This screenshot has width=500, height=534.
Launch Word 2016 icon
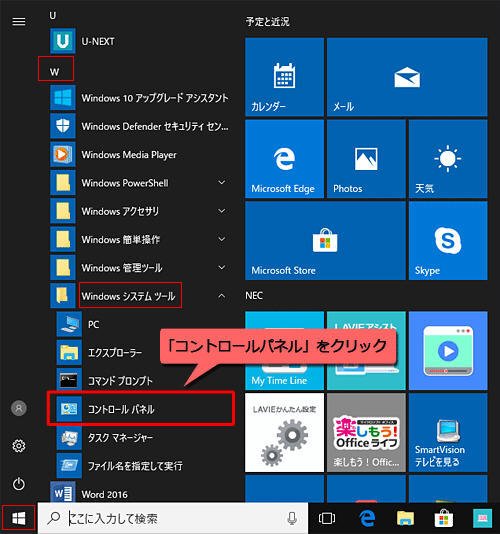(x=63, y=493)
